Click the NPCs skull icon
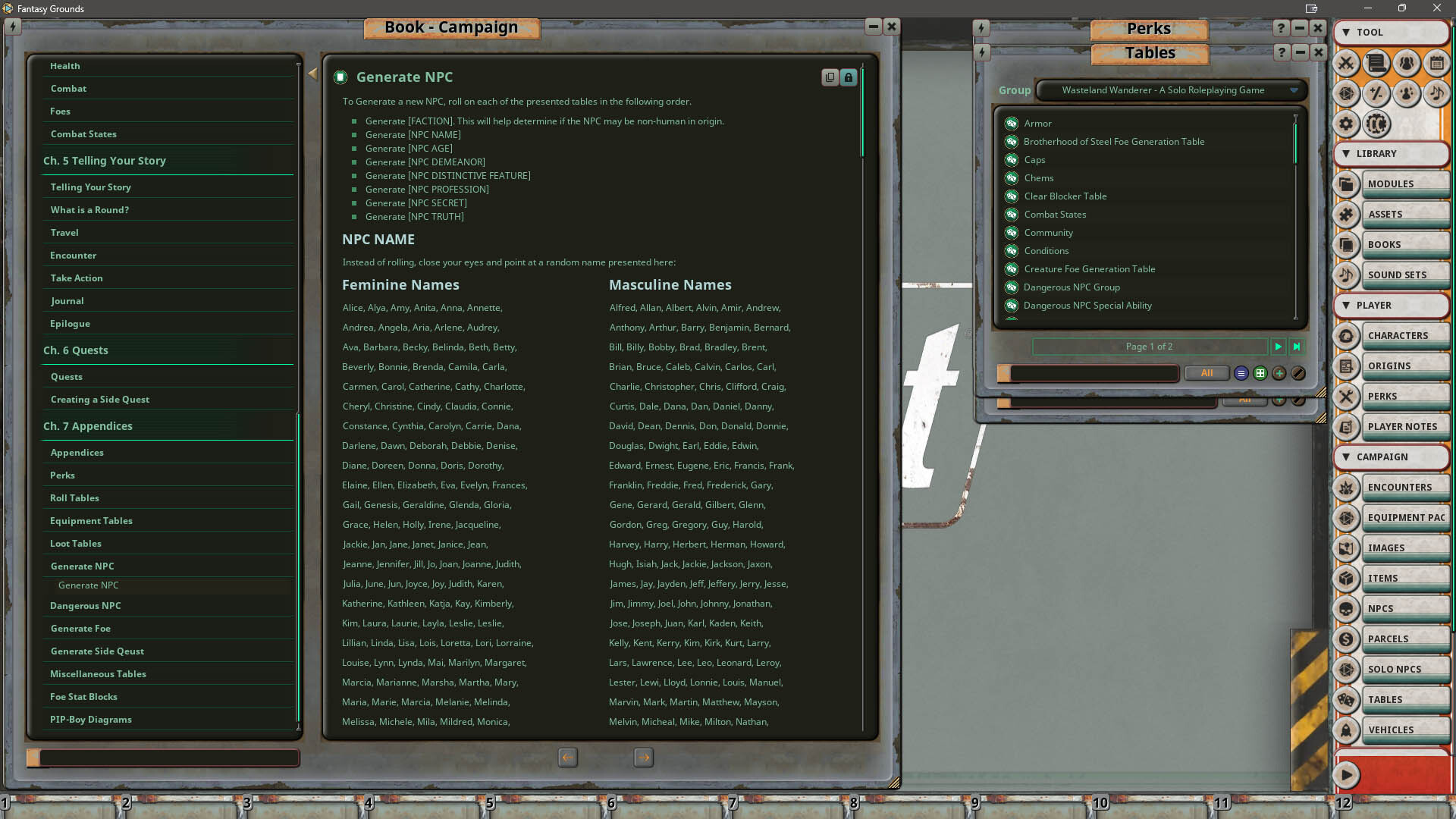This screenshot has height=819, width=1456. tap(1346, 608)
